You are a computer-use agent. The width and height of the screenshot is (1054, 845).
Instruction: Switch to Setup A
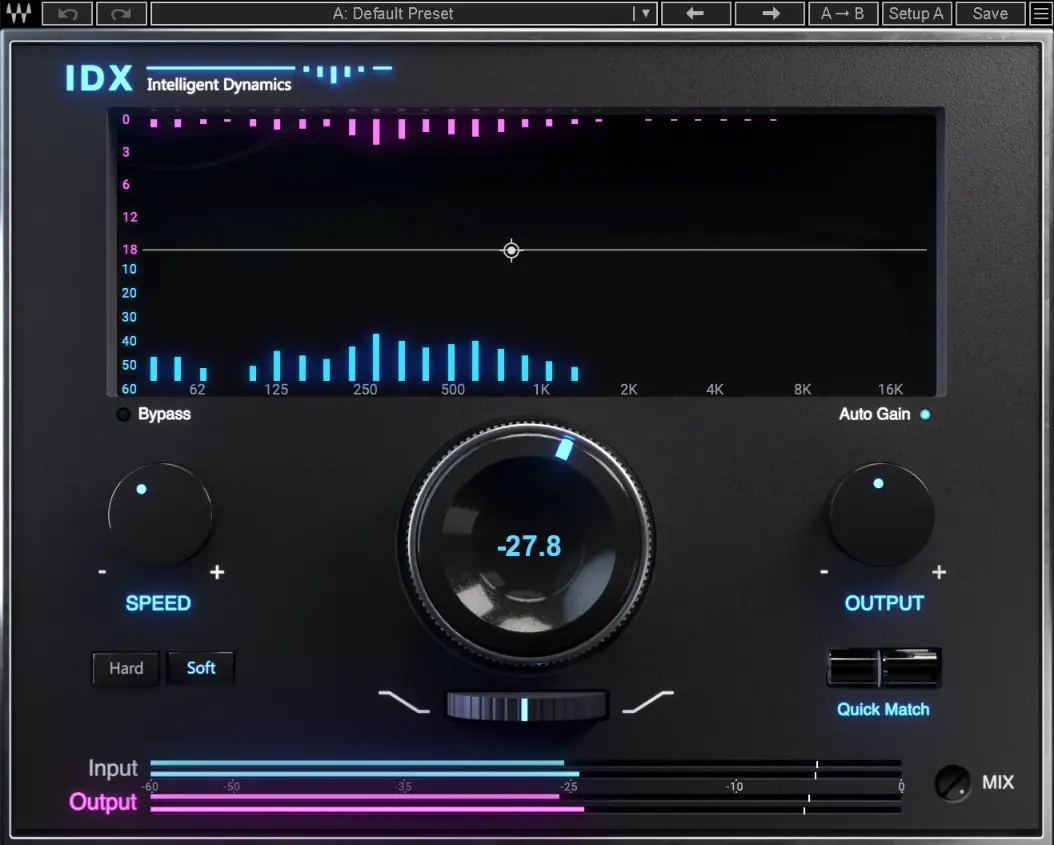tap(916, 13)
